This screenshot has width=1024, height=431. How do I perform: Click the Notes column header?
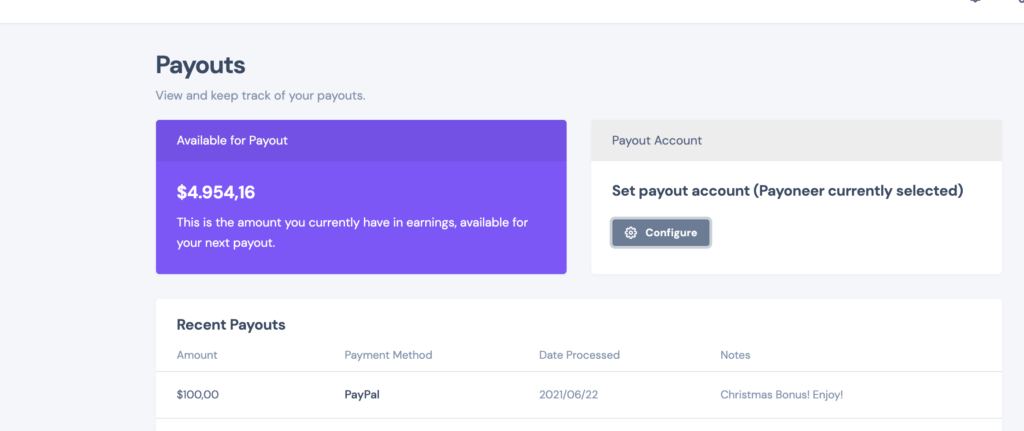735,355
